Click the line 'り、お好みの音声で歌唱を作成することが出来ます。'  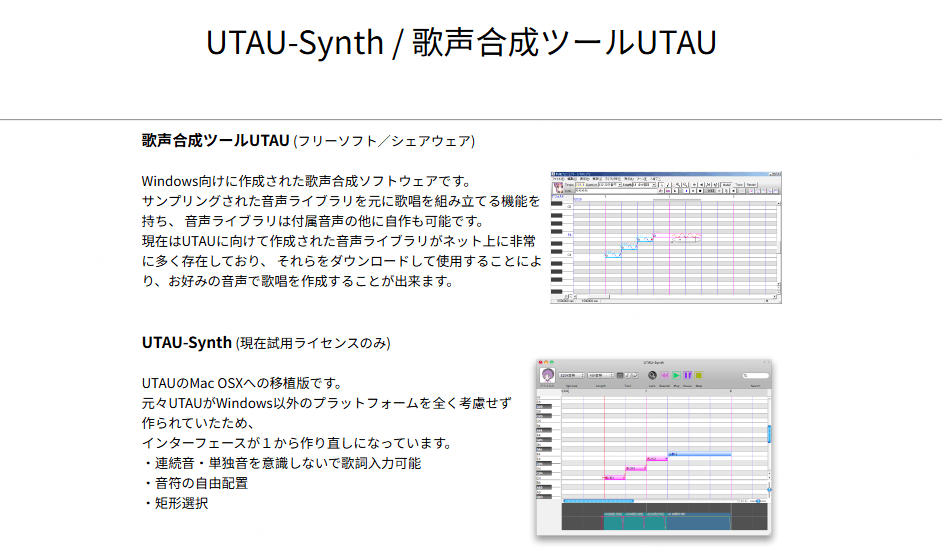coord(299,281)
